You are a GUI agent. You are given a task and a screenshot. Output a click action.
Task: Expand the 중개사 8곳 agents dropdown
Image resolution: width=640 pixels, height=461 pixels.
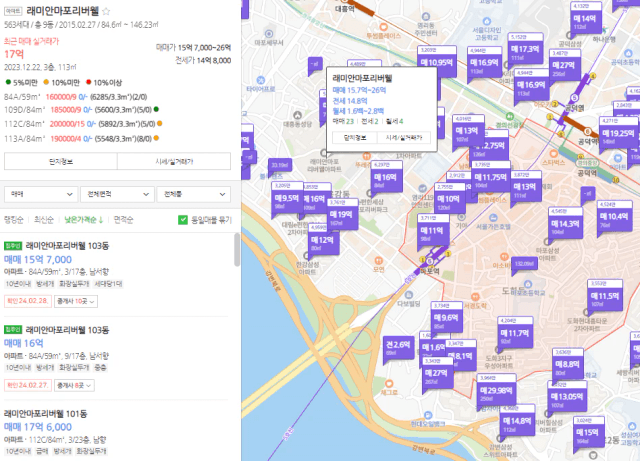tap(74, 385)
